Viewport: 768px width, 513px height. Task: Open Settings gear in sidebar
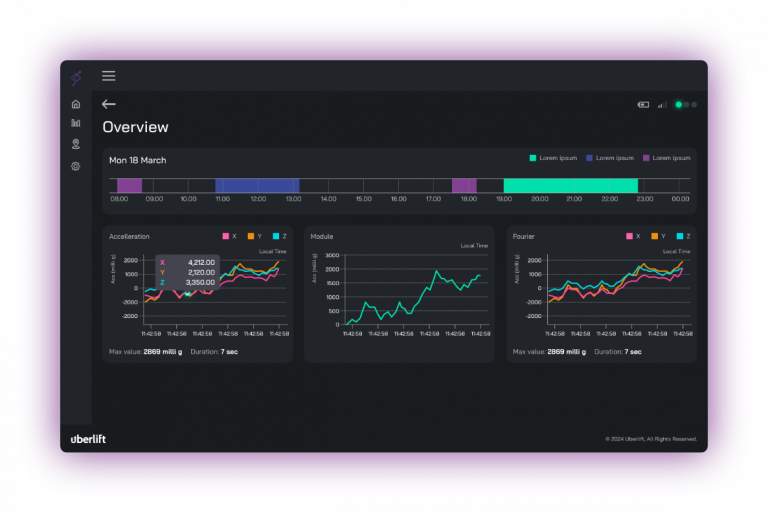[x=75, y=166]
